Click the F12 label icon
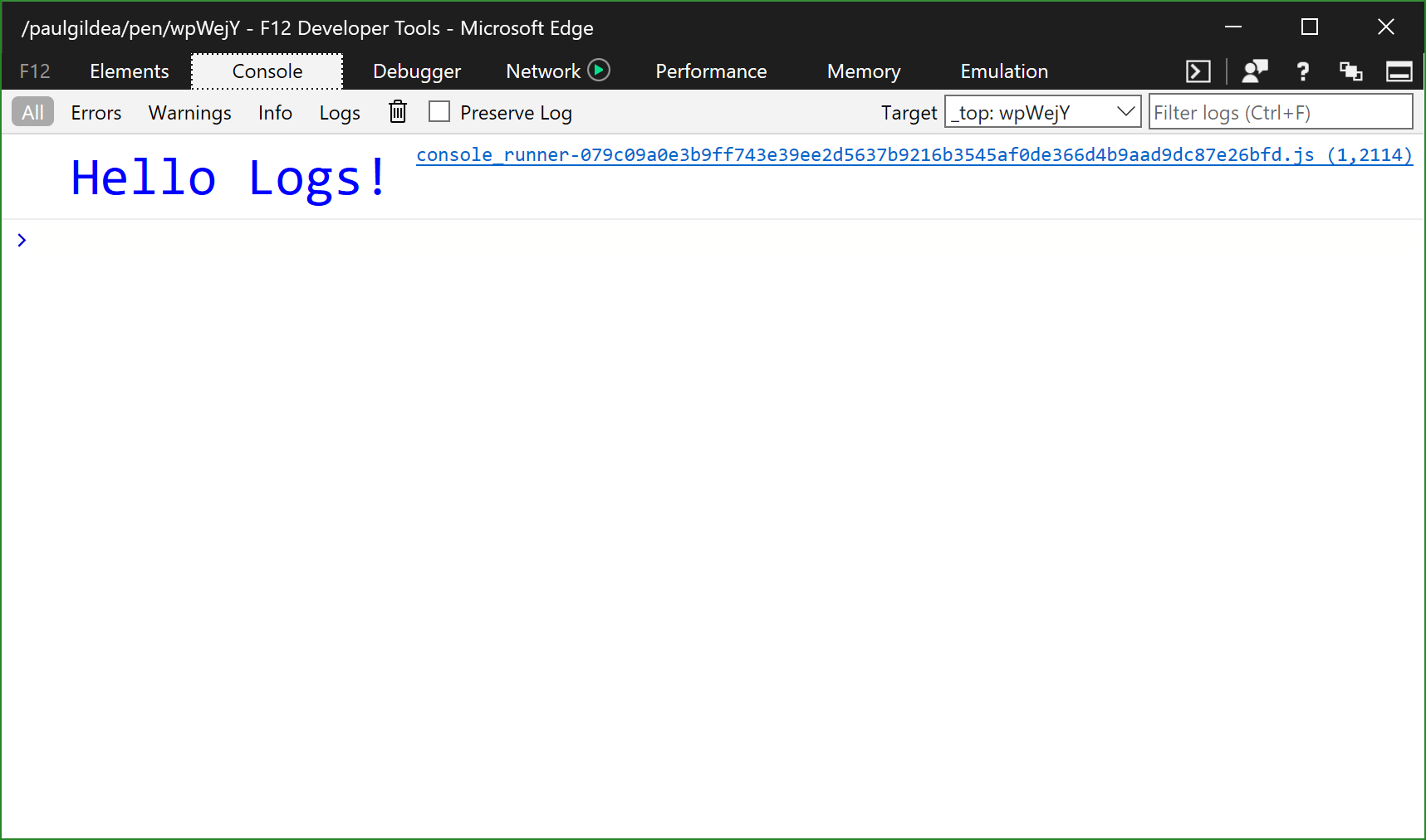The image size is (1426, 840). pyautogui.click(x=34, y=71)
